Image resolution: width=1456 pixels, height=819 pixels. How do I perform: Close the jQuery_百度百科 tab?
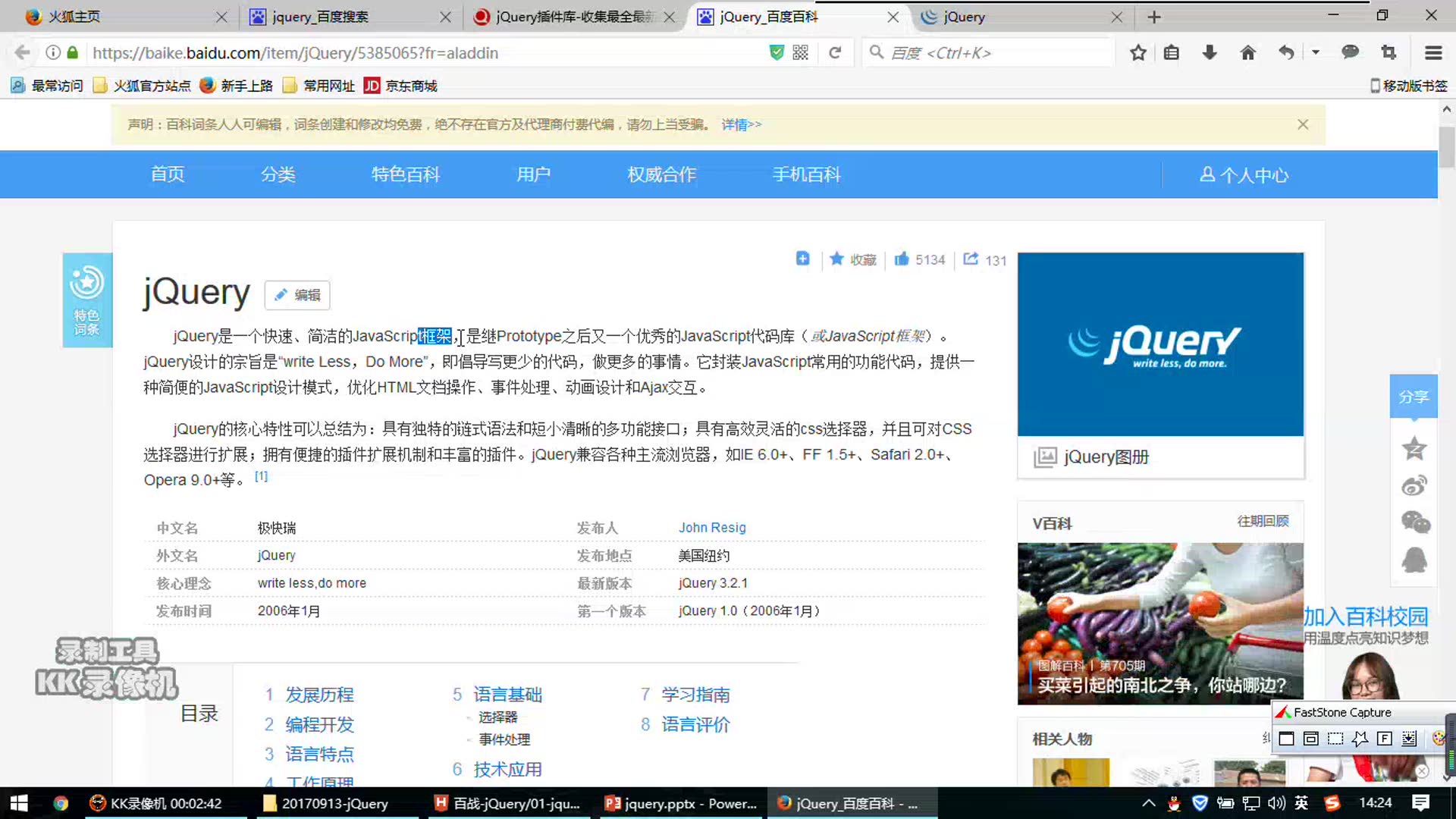pyautogui.click(x=893, y=17)
